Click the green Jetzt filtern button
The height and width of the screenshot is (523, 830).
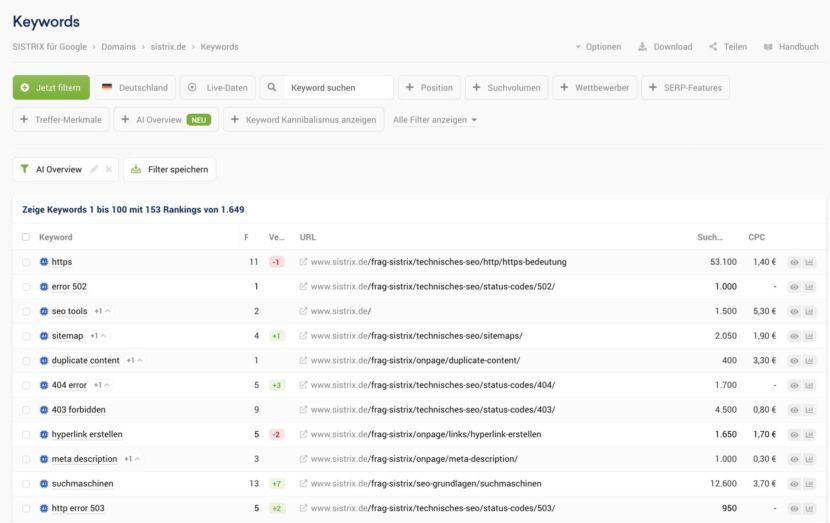pos(51,87)
